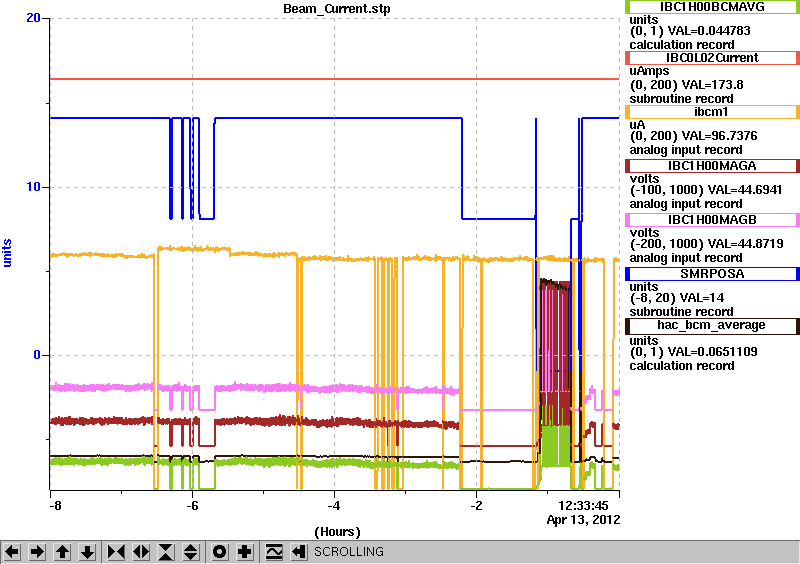Viewport: 800px width, 564px height.
Task: Select the SMRPOSA legend entry
Action: [x=712, y=274]
